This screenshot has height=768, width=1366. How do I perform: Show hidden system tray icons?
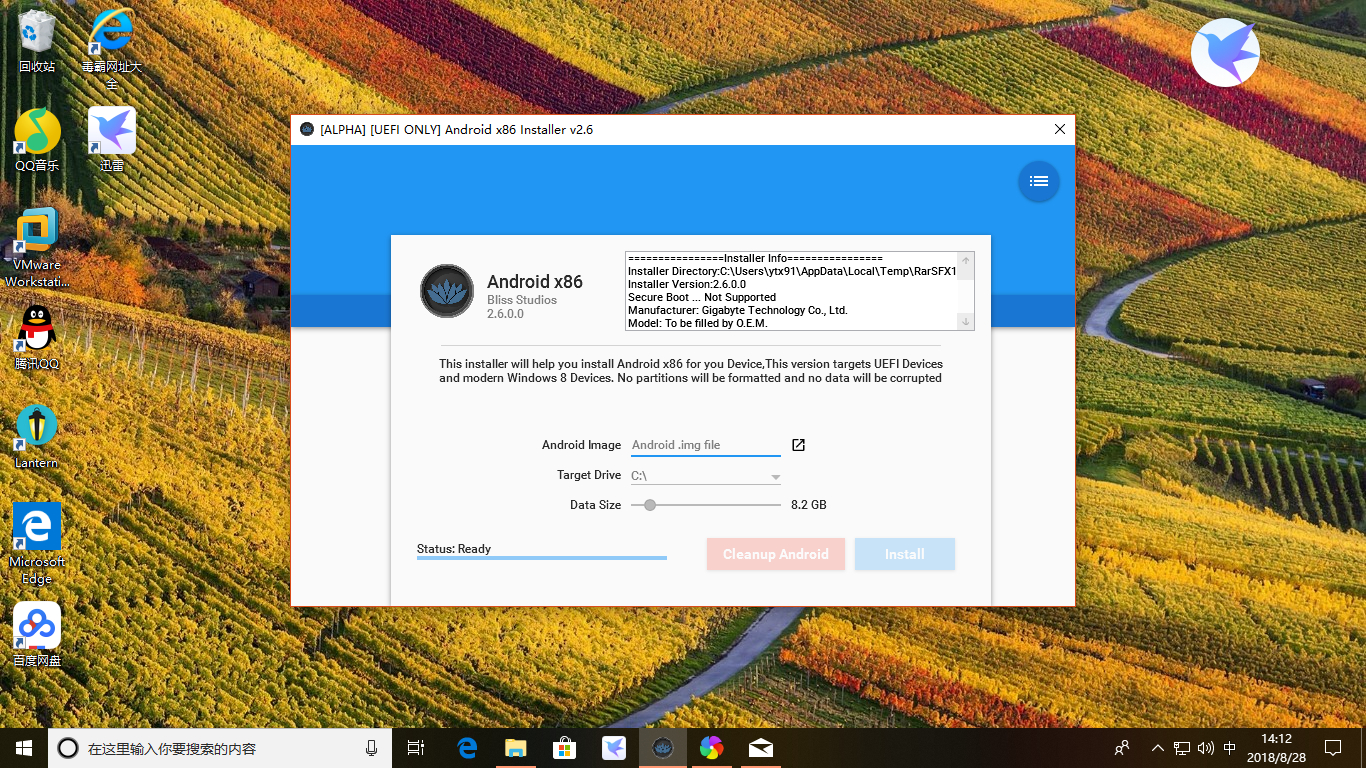tap(1158, 748)
